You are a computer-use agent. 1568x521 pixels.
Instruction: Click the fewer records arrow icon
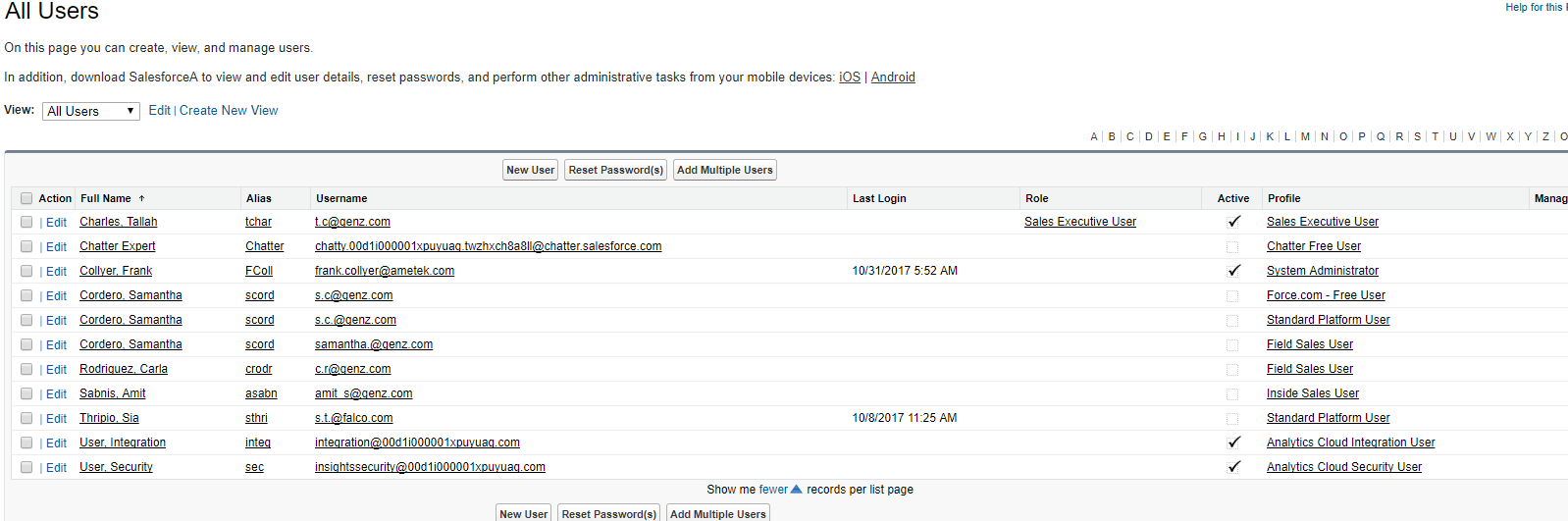pyautogui.click(x=796, y=490)
